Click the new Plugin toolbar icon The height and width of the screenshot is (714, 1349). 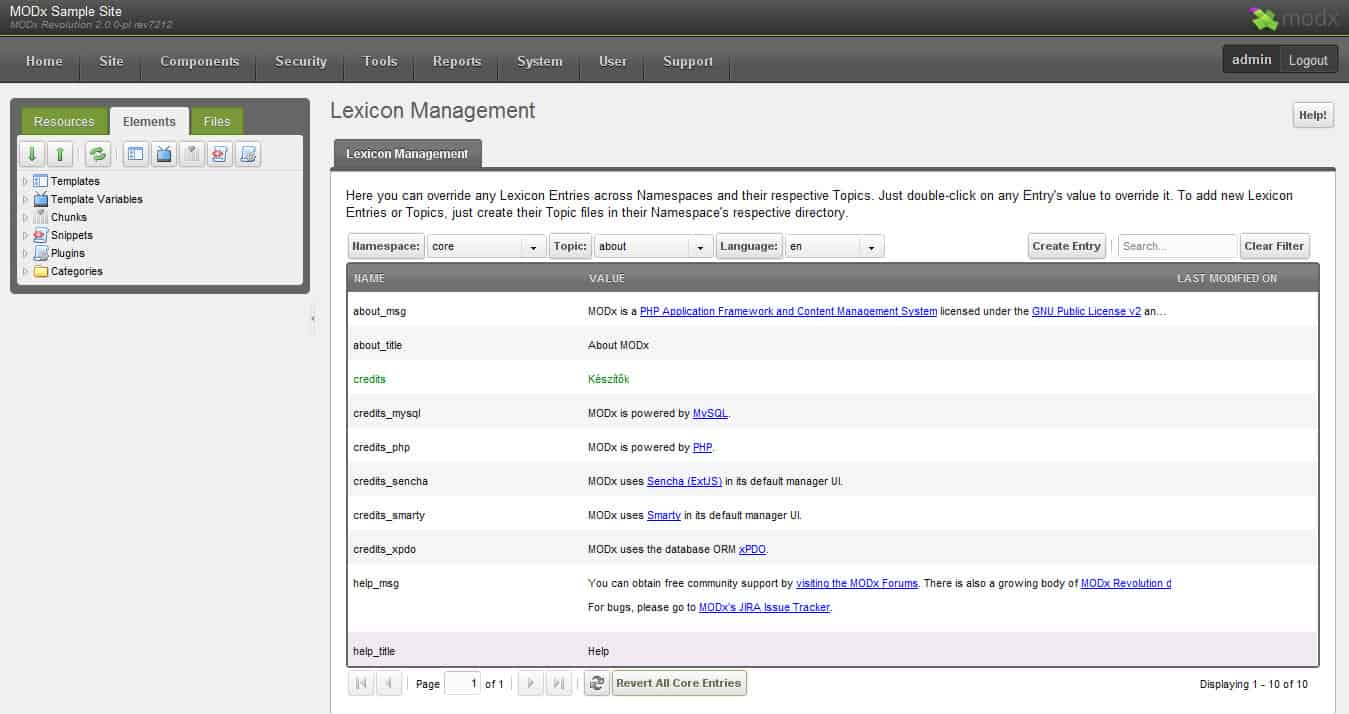pos(248,154)
